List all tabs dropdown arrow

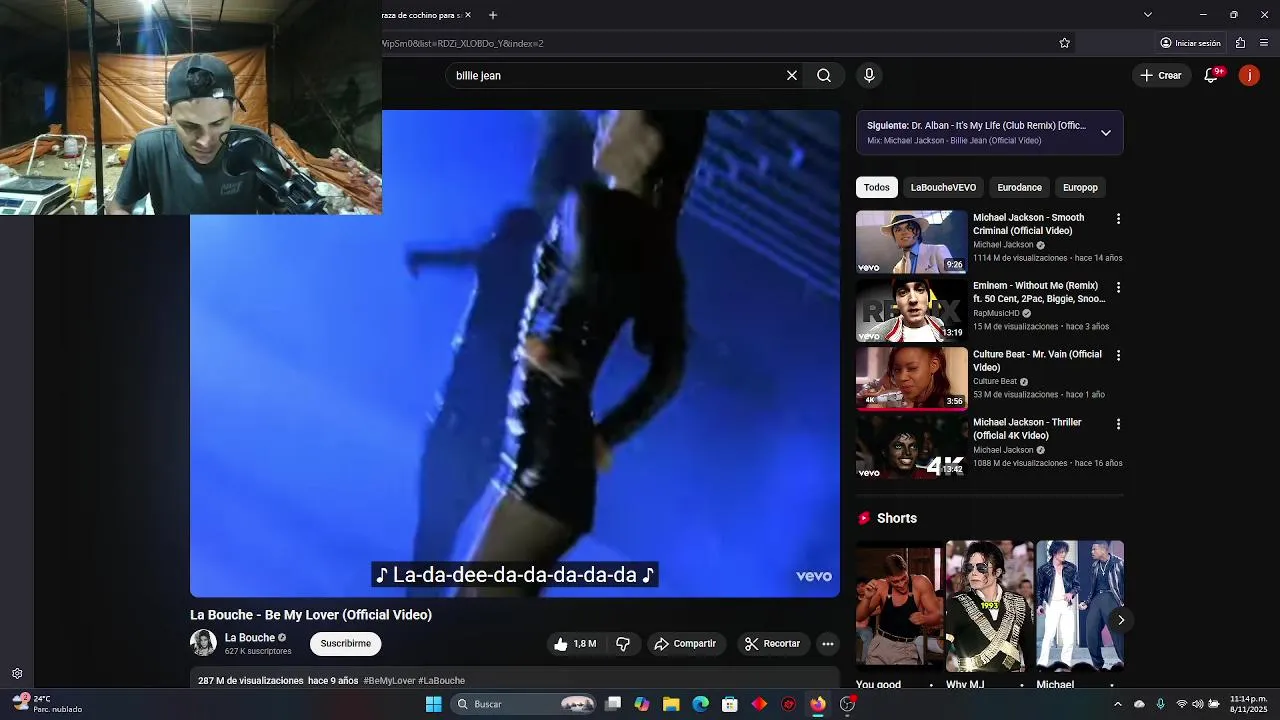pyautogui.click(x=1148, y=15)
